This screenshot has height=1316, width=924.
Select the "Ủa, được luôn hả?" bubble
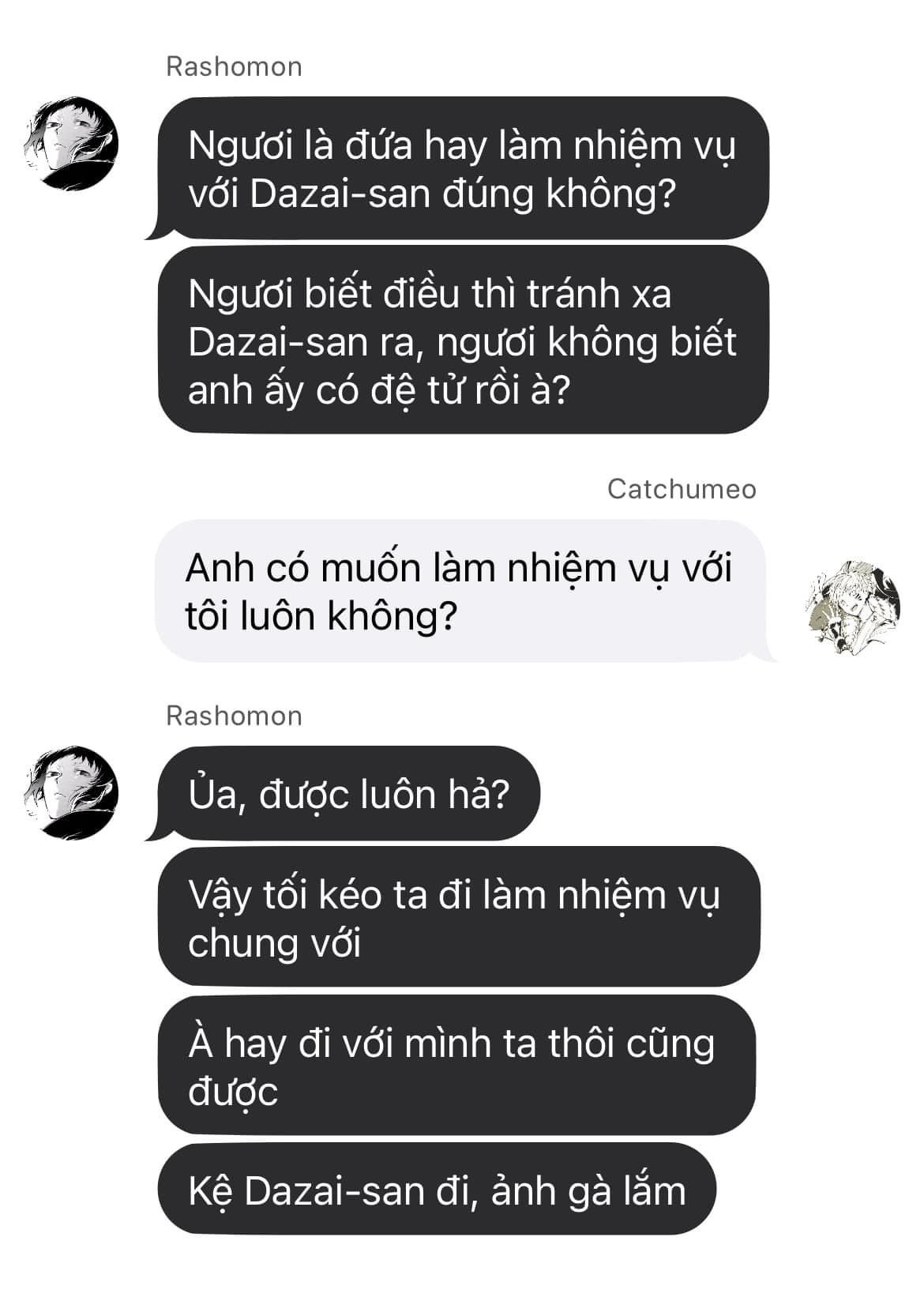tap(348, 793)
